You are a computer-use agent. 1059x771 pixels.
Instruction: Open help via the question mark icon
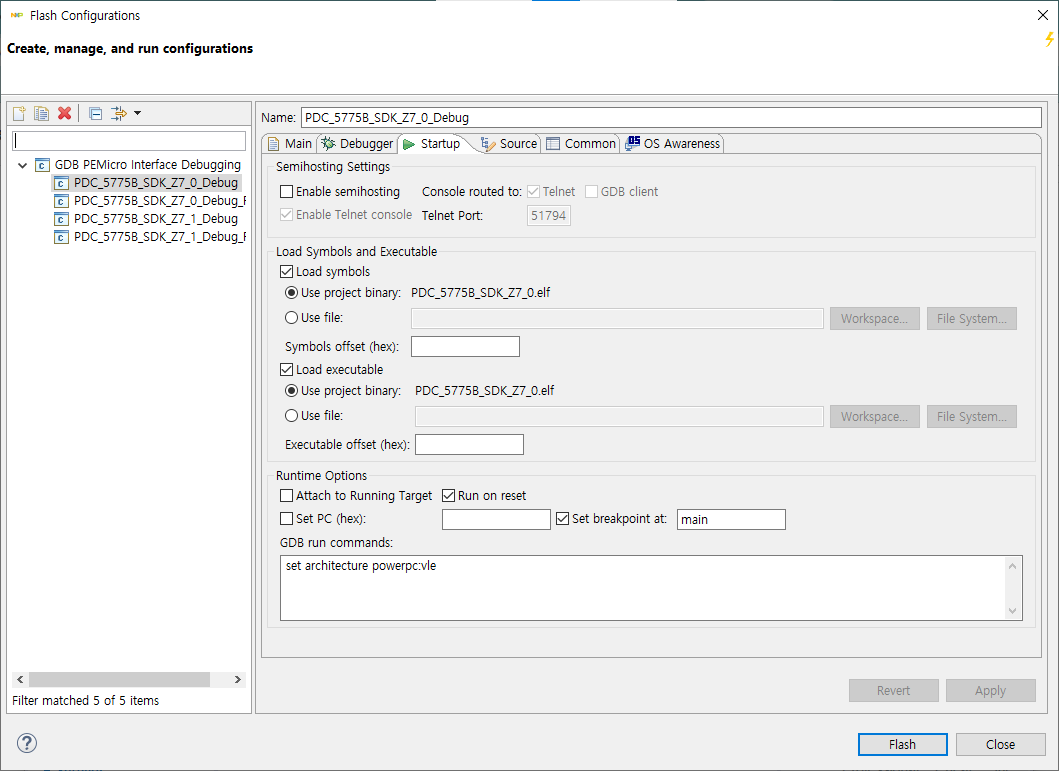pos(26,743)
